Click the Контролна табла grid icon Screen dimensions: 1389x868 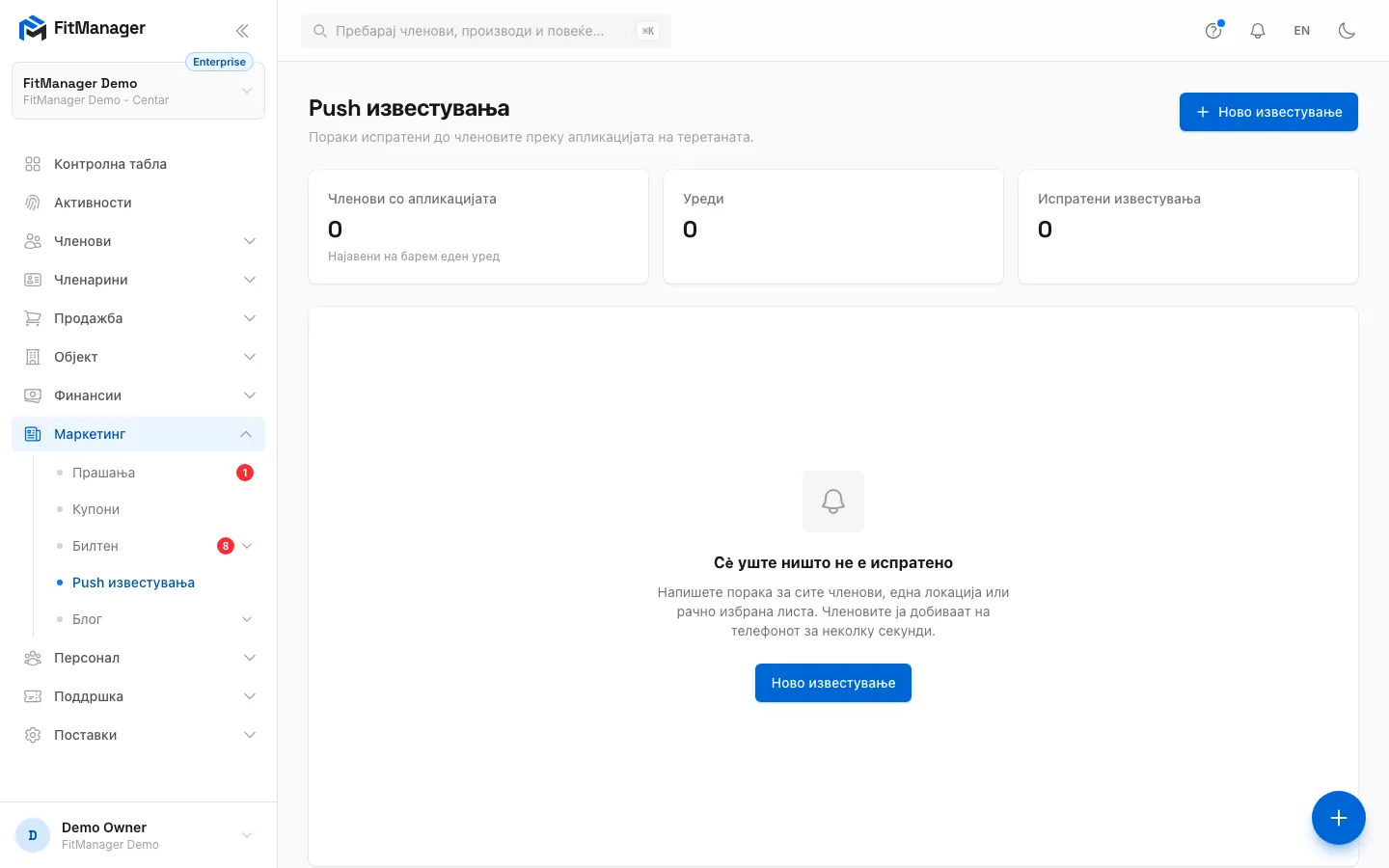click(33, 164)
